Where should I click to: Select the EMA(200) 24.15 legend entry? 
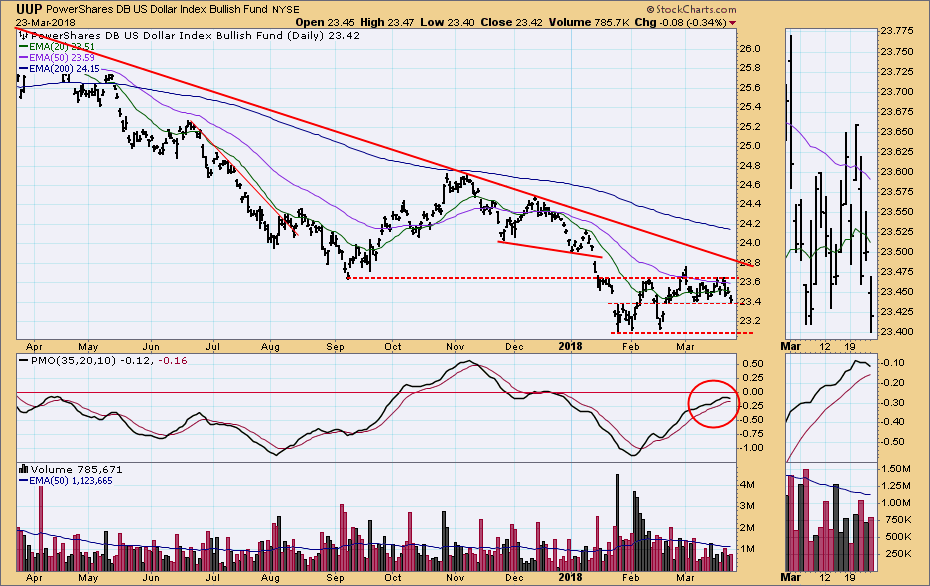click(x=64, y=69)
